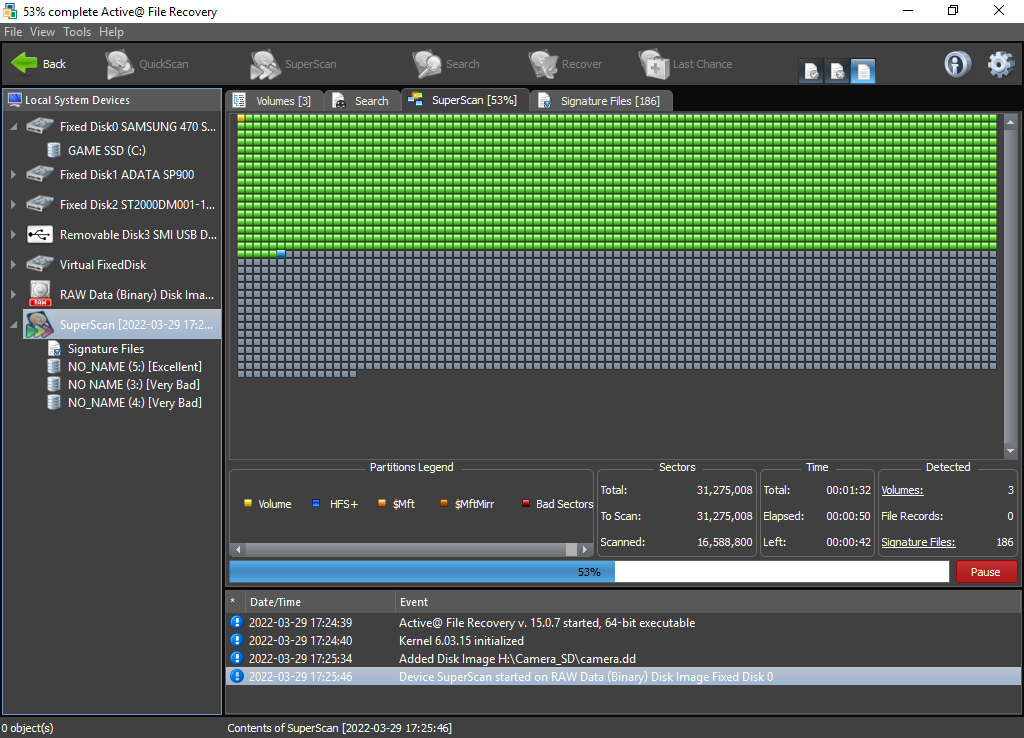The width and height of the screenshot is (1024, 738).
Task: Switch to the Volumes [3] tab
Action: coord(274,101)
